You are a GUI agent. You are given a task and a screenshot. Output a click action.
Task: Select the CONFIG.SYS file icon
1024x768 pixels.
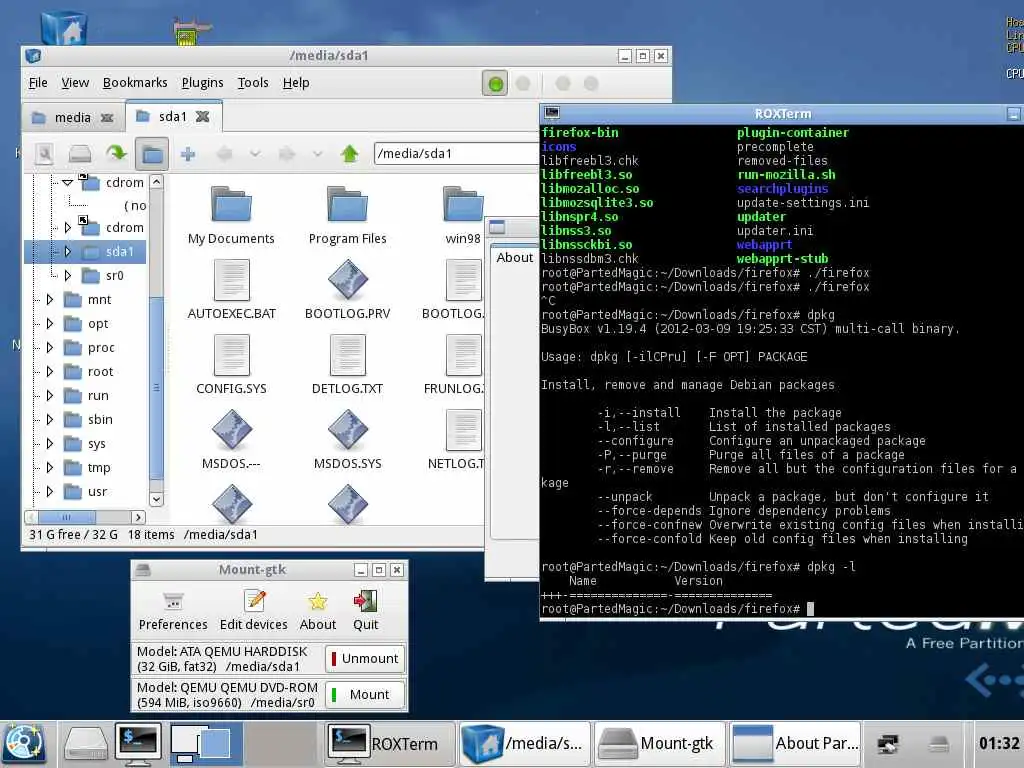pyautogui.click(x=232, y=355)
